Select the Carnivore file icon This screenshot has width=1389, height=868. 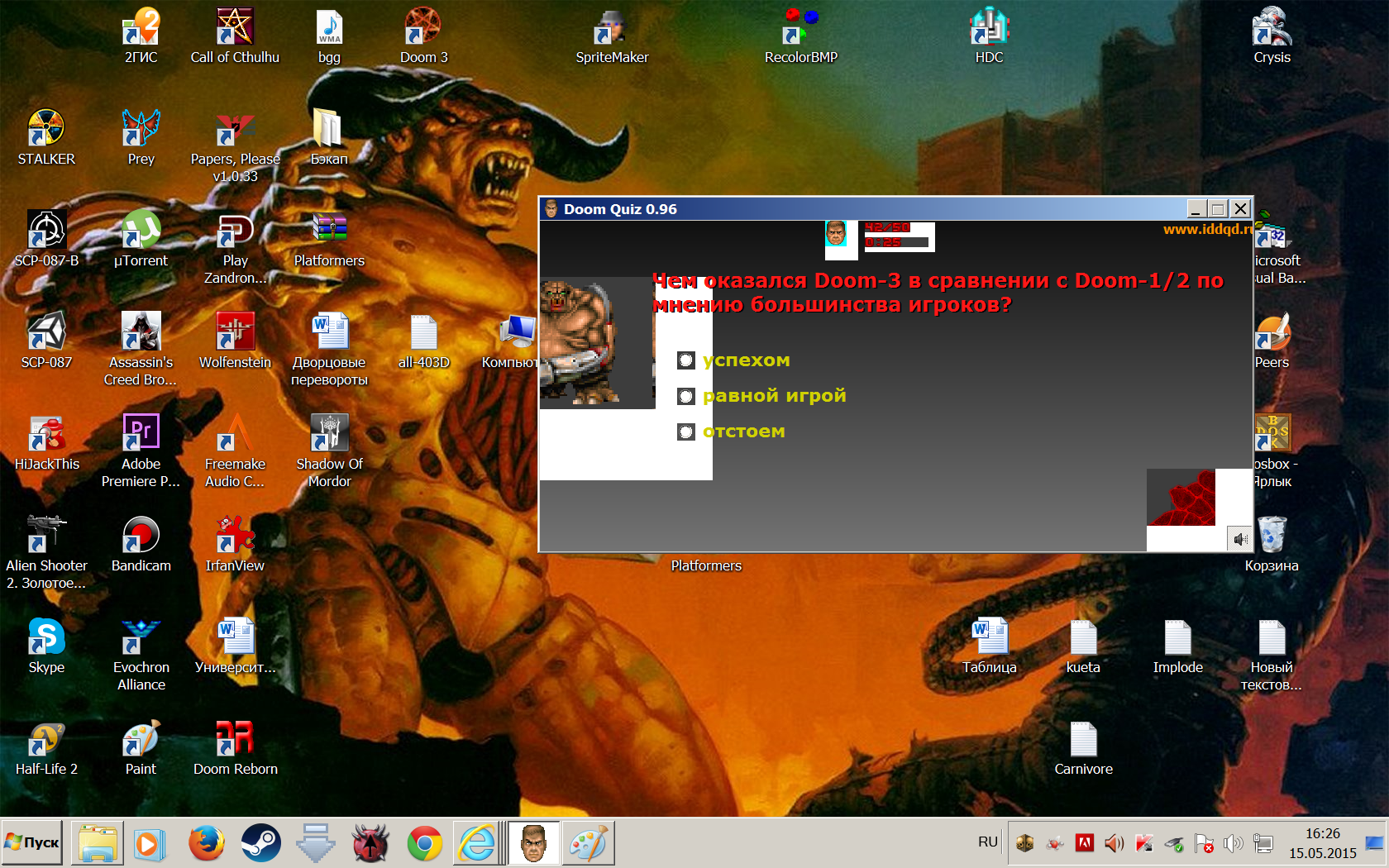[1083, 748]
